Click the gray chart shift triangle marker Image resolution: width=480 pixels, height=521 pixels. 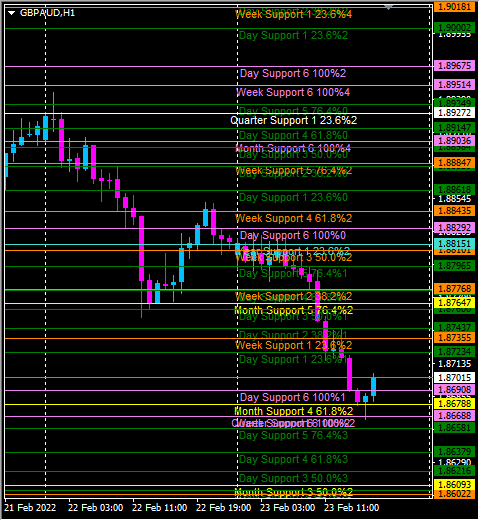click(x=388, y=7)
